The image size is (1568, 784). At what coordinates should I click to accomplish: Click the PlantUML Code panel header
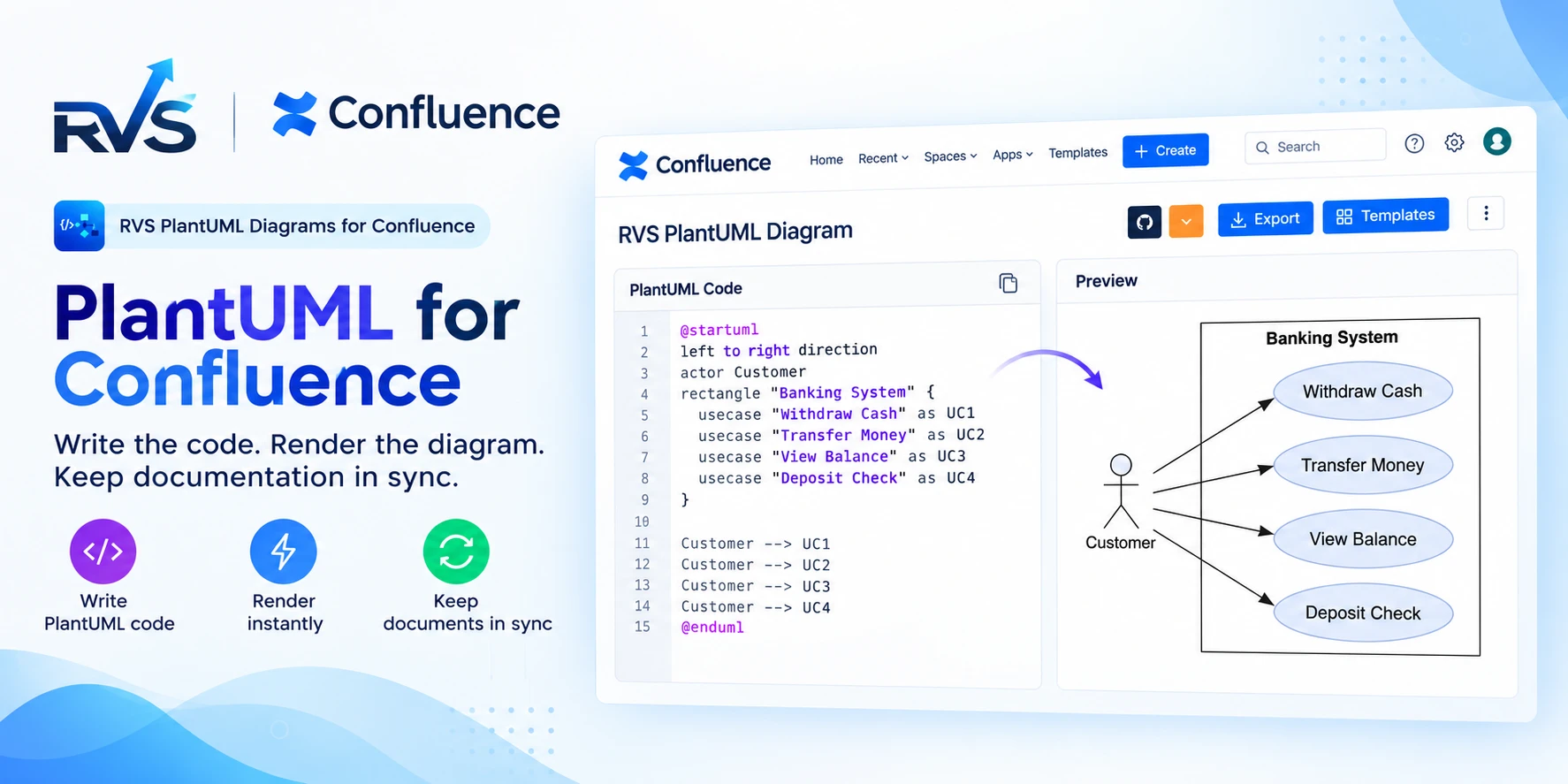click(x=827, y=287)
